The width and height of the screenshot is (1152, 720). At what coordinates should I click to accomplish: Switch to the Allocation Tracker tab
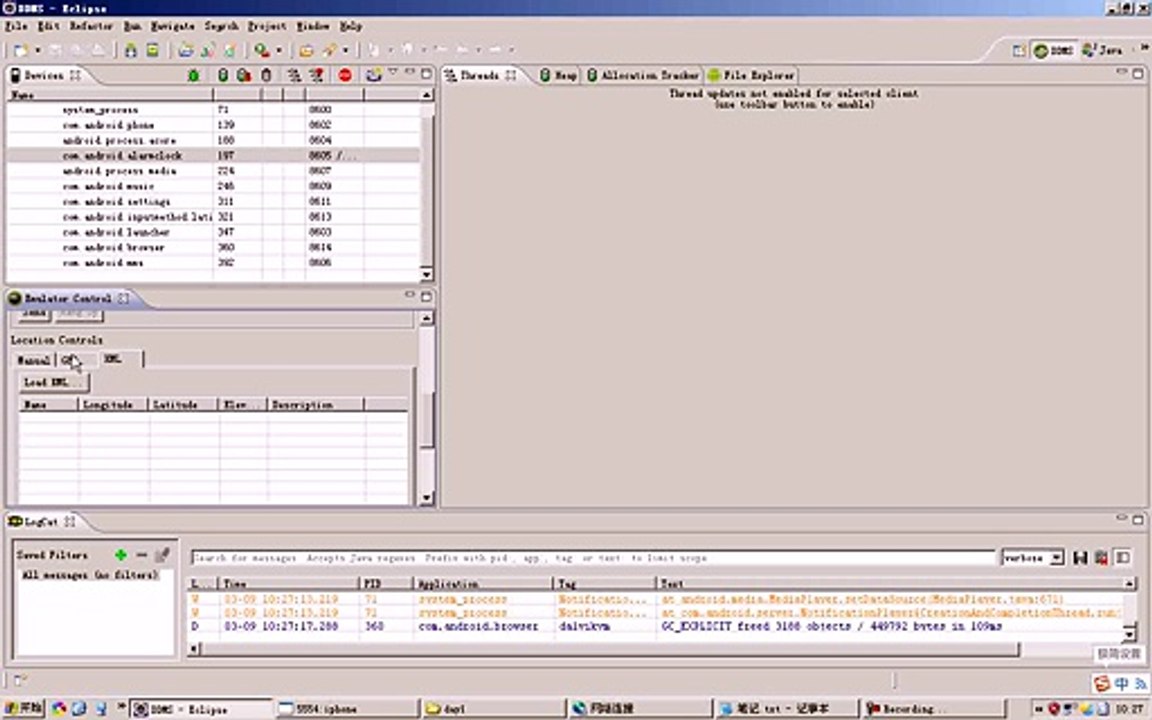643,75
